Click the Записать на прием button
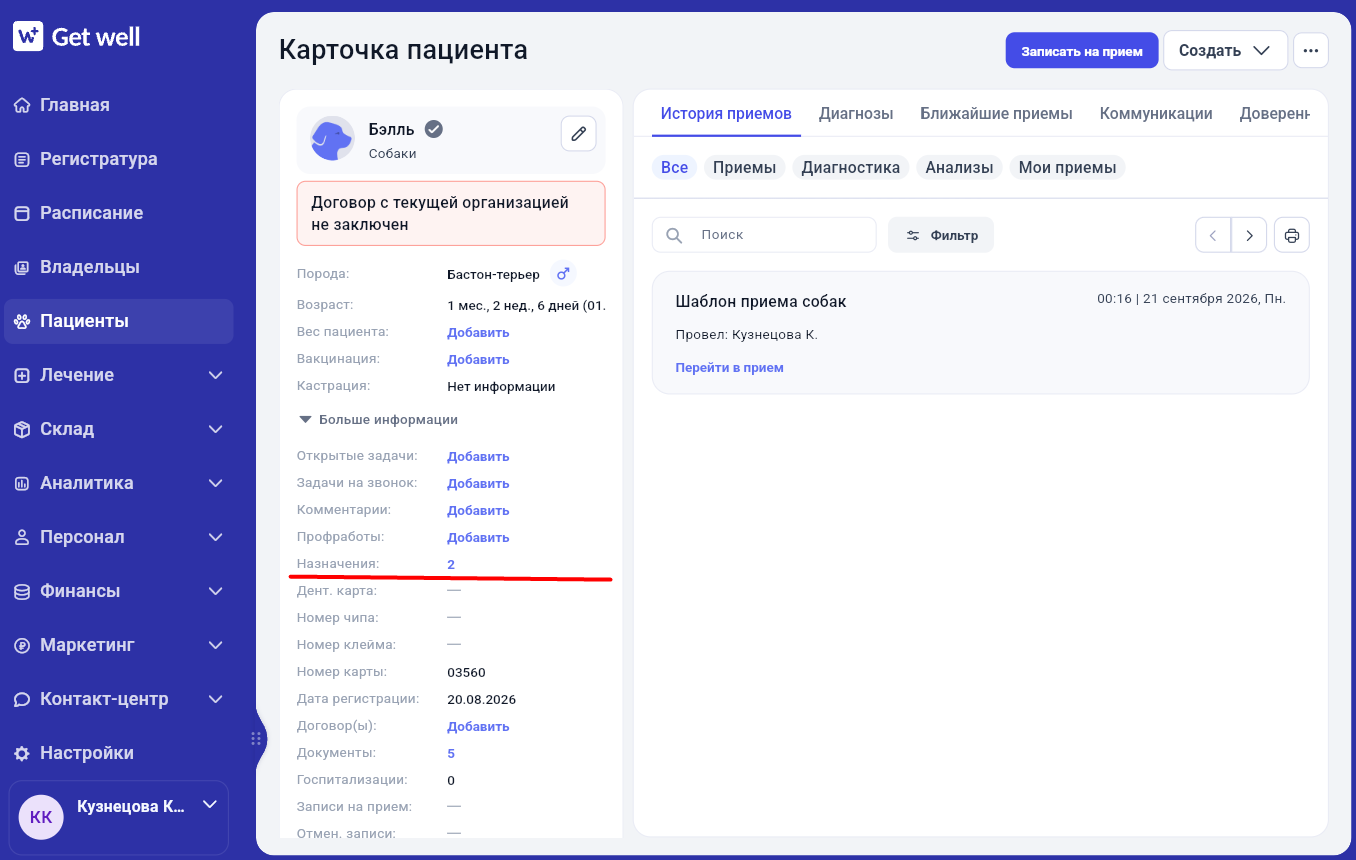This screenshot has width=1356, height=860. pyautogui.click(x=1082, y=51)
